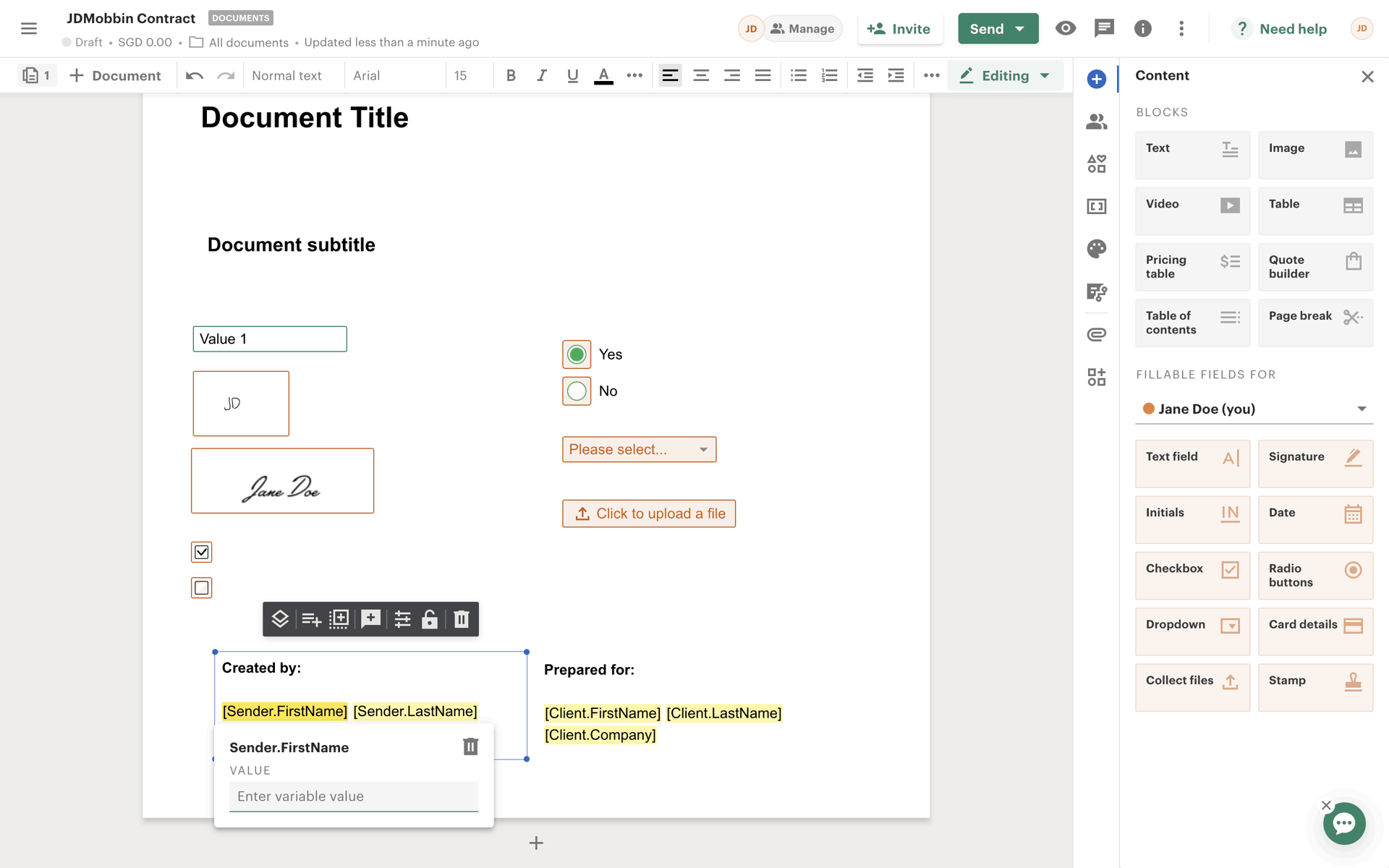This screenshot has height=868, width=1389.
Task: Open the attachments paperclip sidebar
Action: click(1096, 334)
